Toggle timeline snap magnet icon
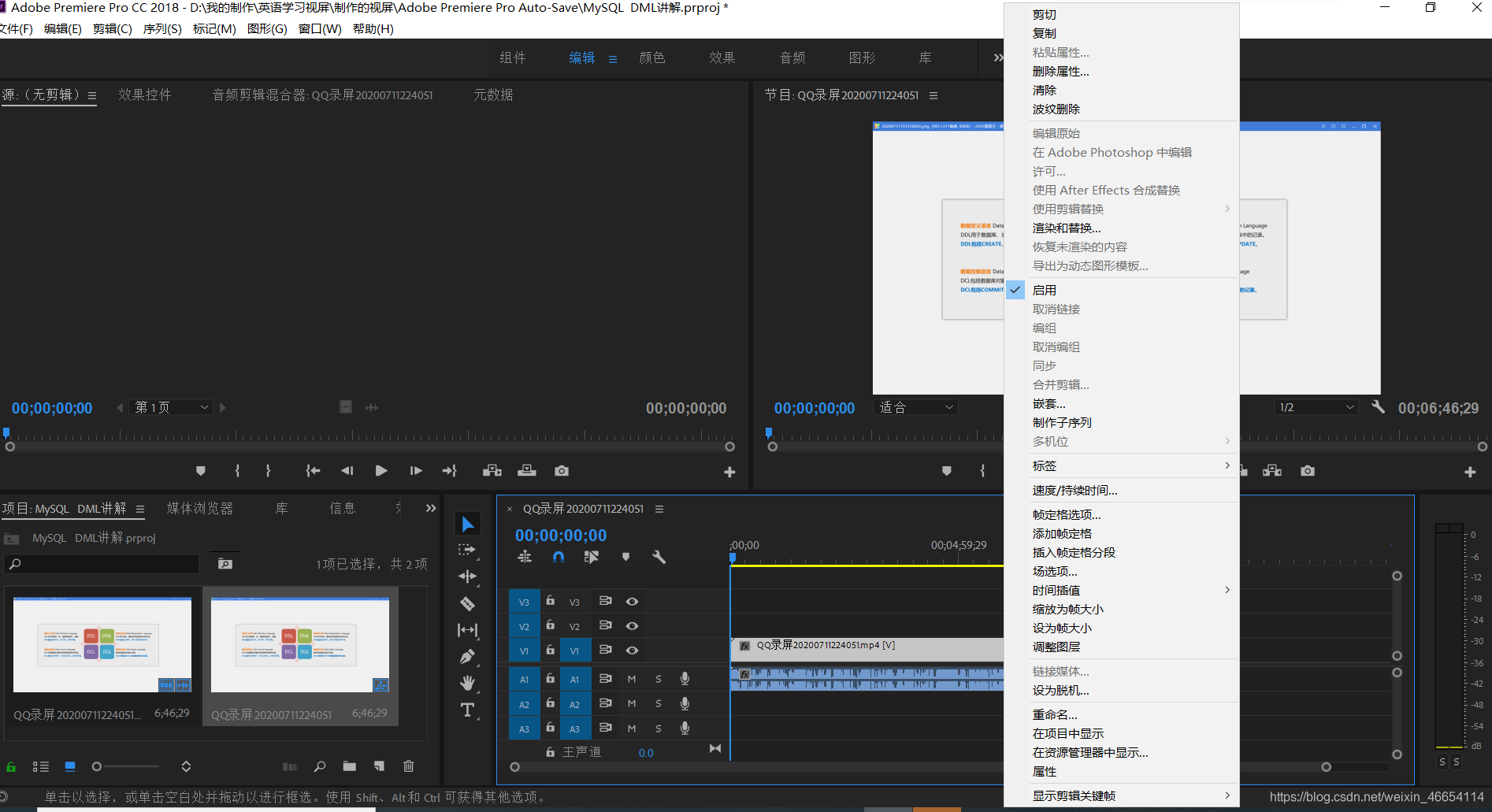The height and width of the screenshot is (812, 1492). (559, 557)
